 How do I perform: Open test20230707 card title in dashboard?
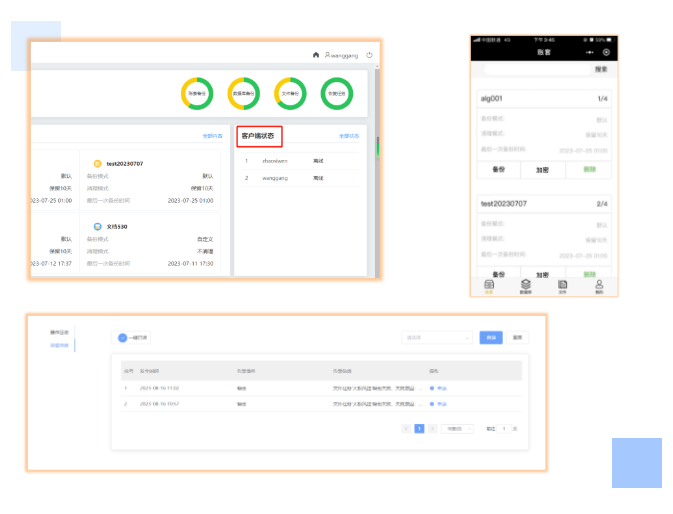click(125, 163)
